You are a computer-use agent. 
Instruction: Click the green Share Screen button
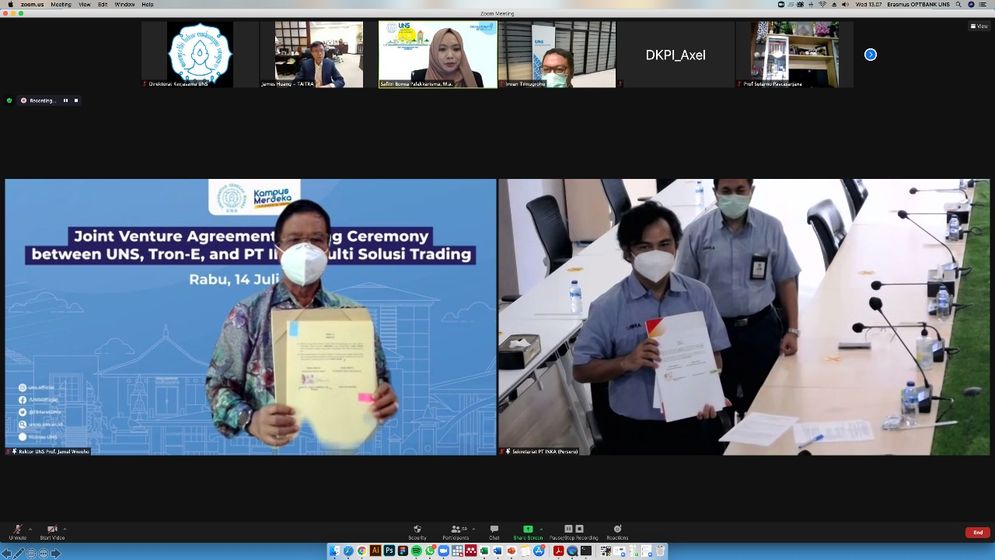[528, 531]
